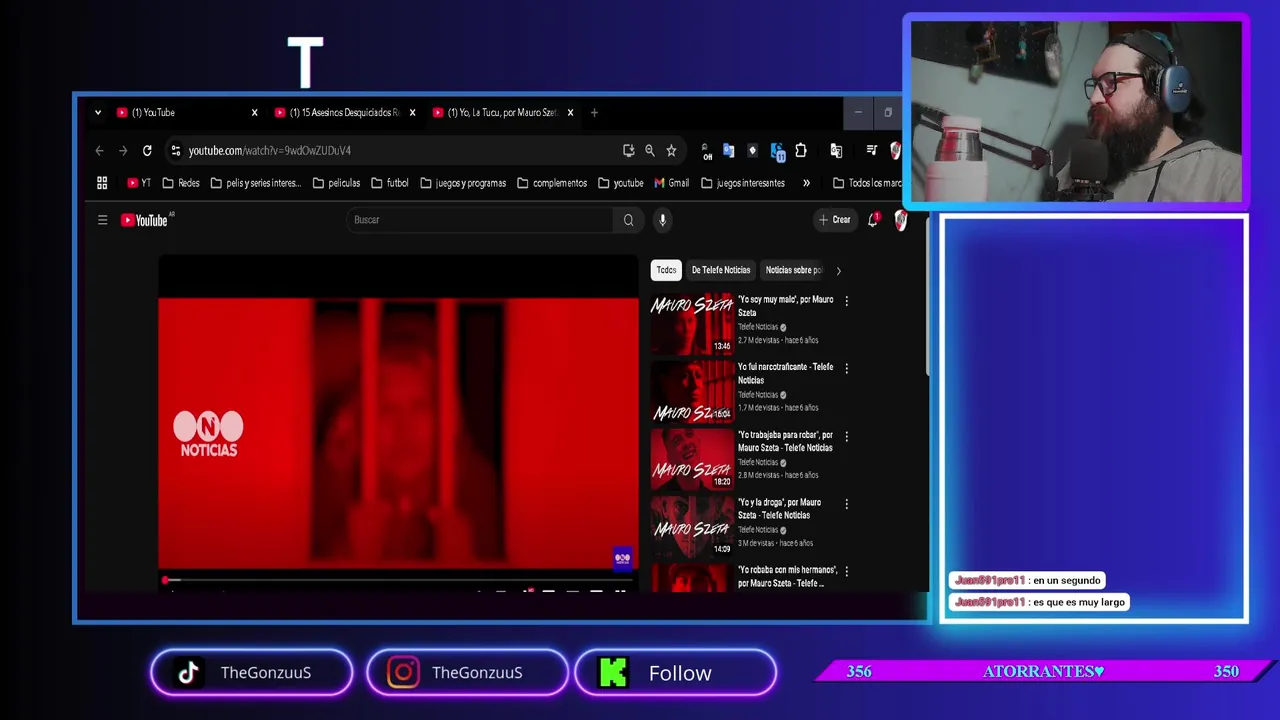Screen dimensions: 1280x720
Task: Bookmark this page with the star
Action: (671, 151)
